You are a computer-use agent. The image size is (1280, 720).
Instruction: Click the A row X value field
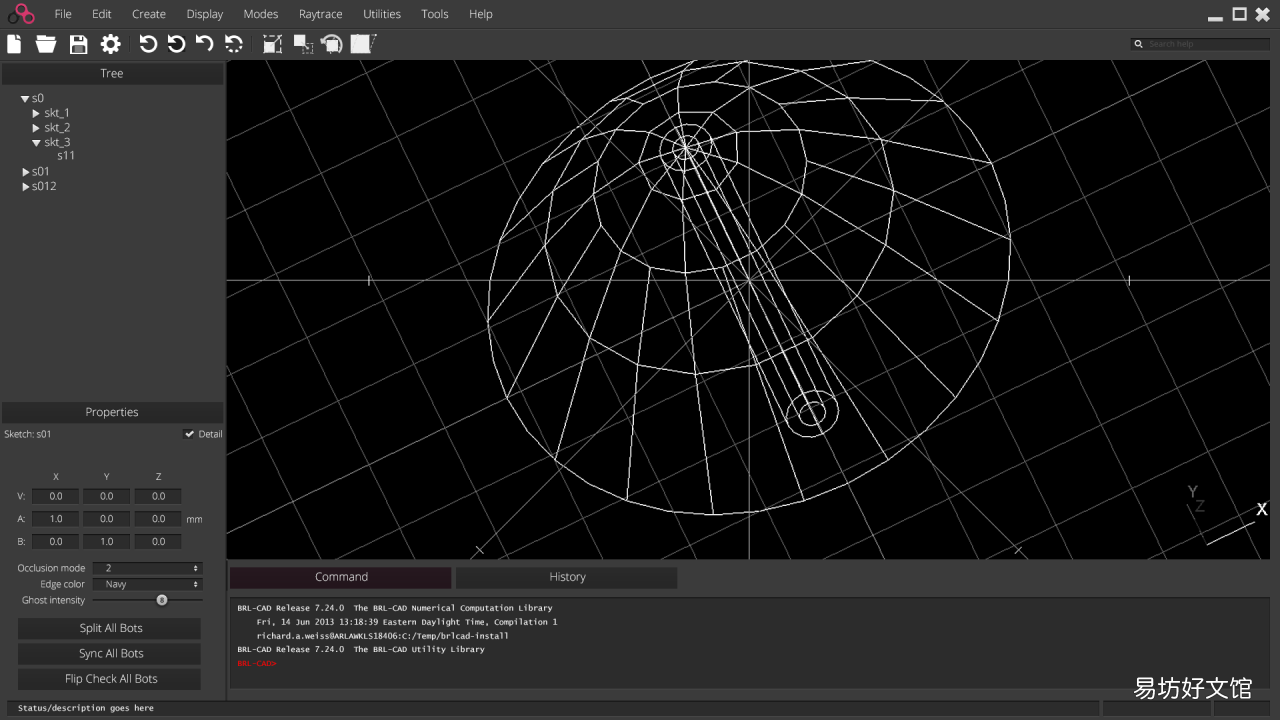(56, 519)
